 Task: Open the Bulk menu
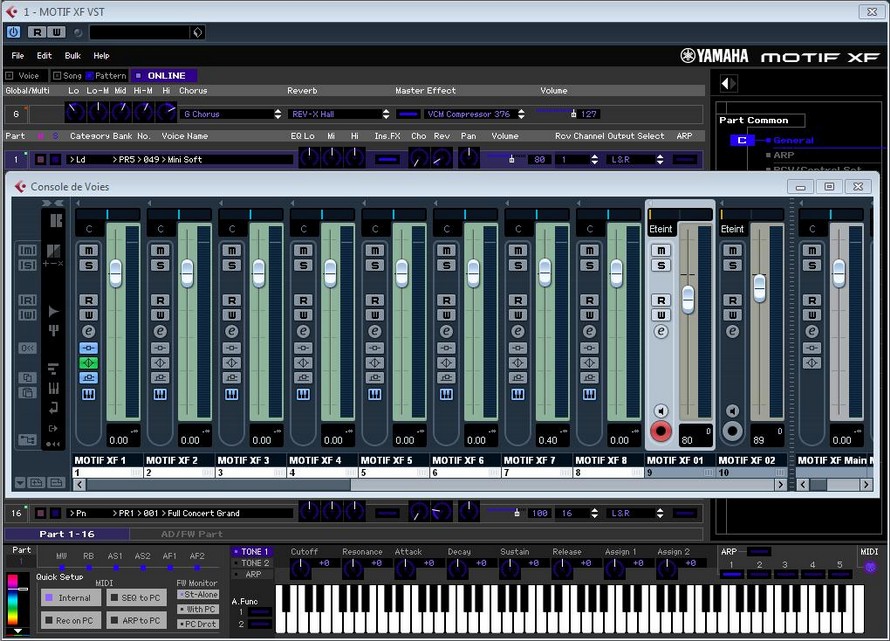(x=72, y=56)
